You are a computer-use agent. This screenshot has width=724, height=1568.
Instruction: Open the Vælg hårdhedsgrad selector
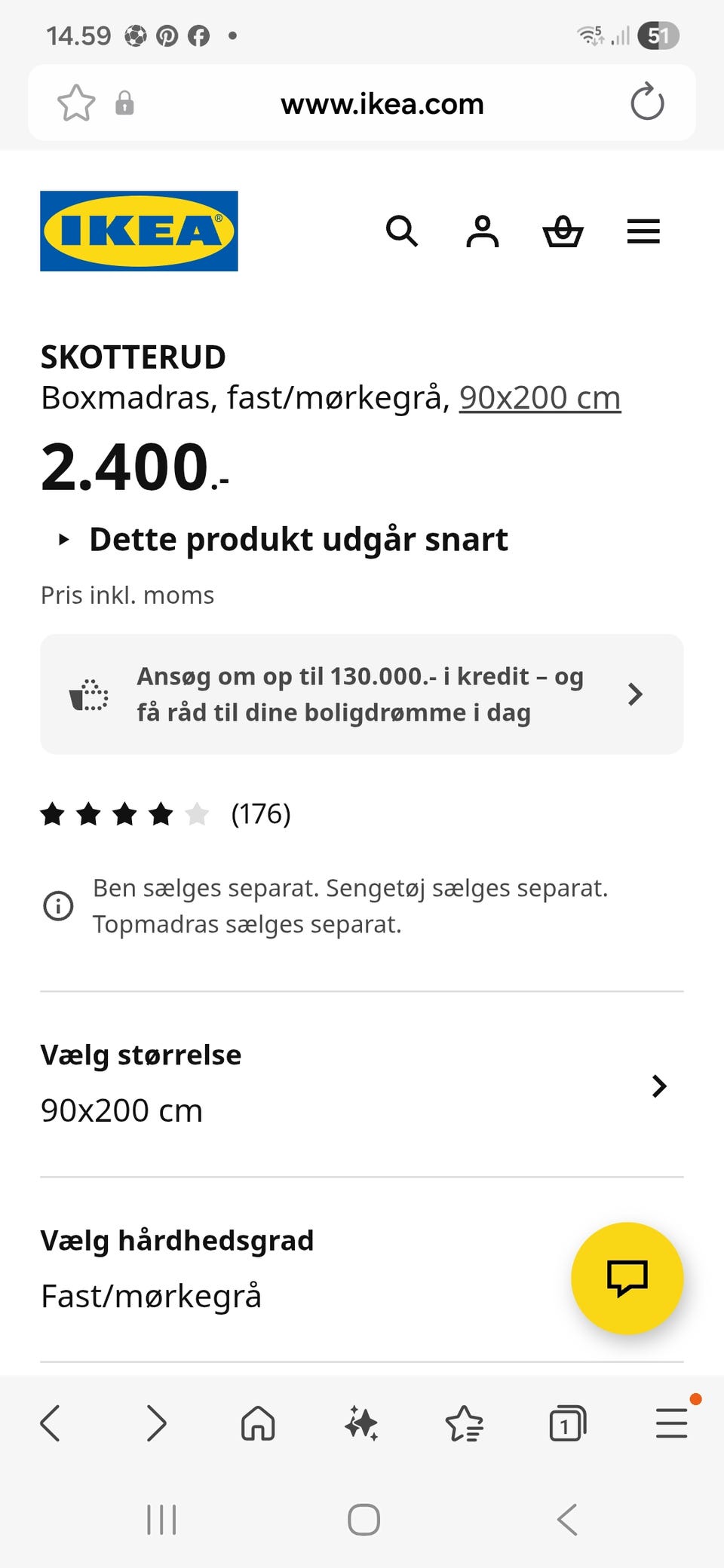click(302, 1269)
